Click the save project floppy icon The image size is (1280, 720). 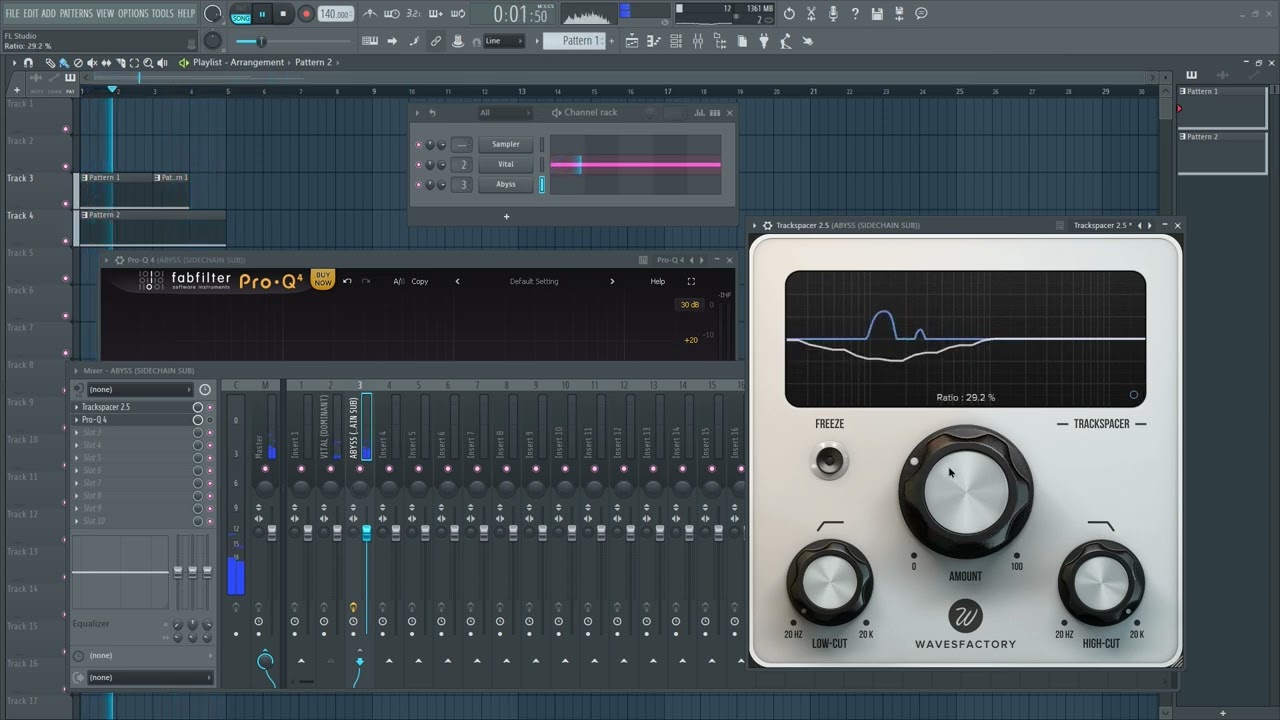(x=877, y=14)
